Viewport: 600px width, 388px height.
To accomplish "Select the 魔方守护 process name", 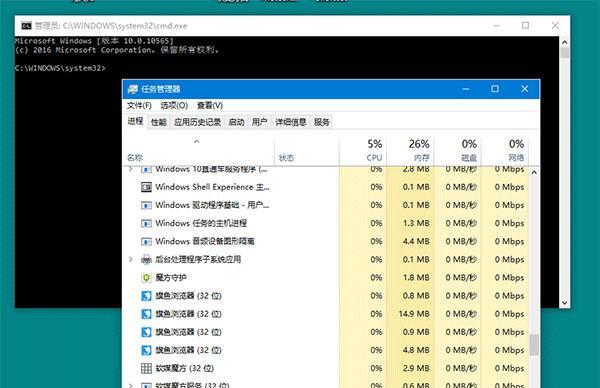I will pyautogui.click(x=171, y=277).
